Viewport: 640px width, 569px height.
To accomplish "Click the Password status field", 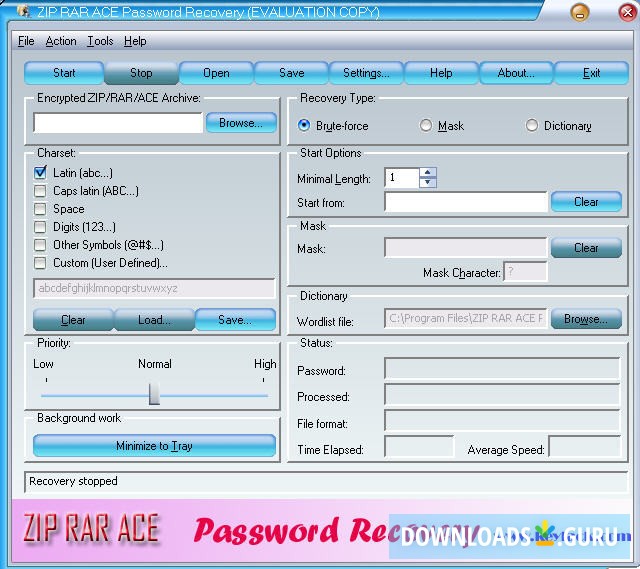I will click(x=502, y=369).
